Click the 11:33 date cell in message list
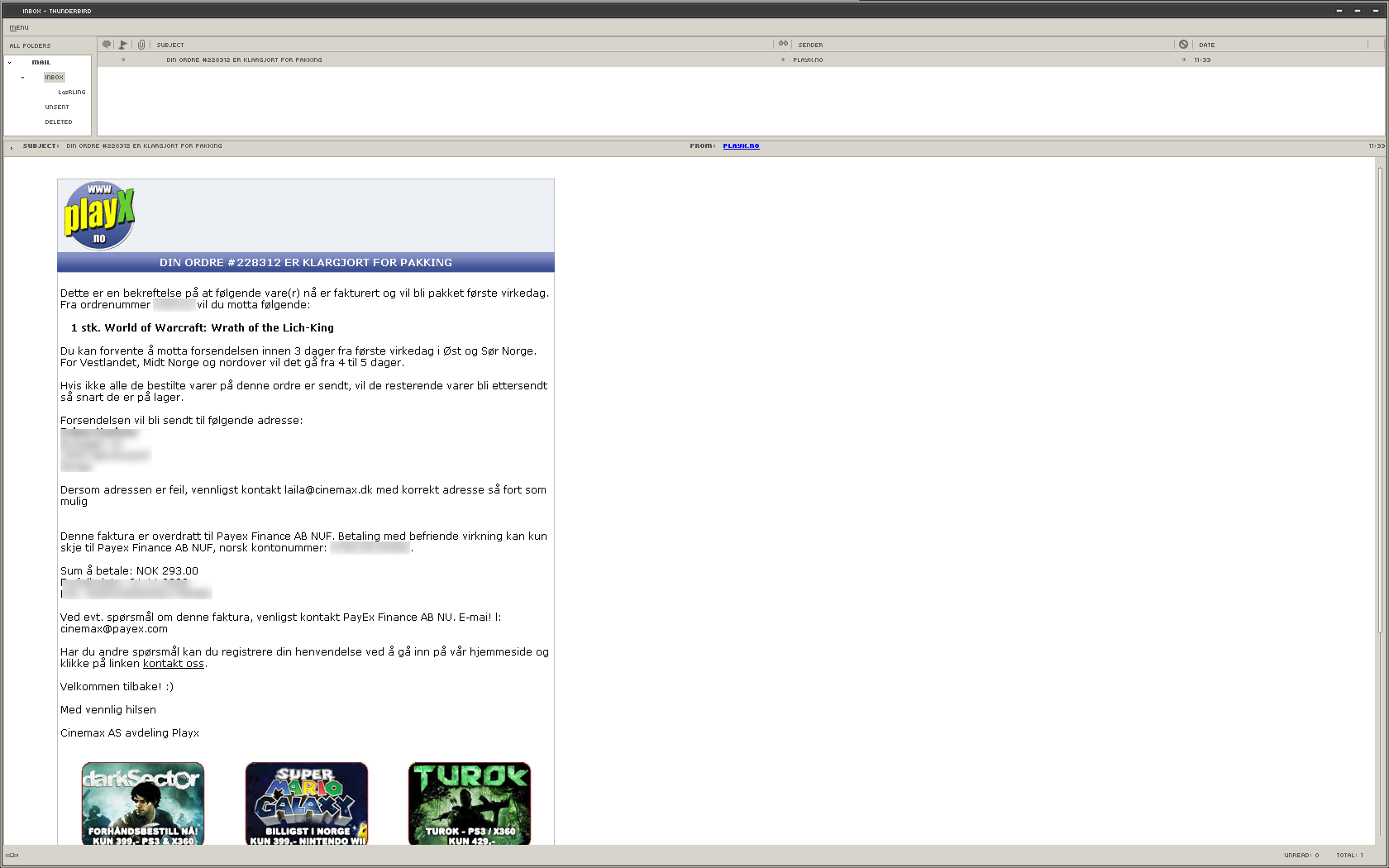Screen dimensions: 1389x868 [1202, 60]
